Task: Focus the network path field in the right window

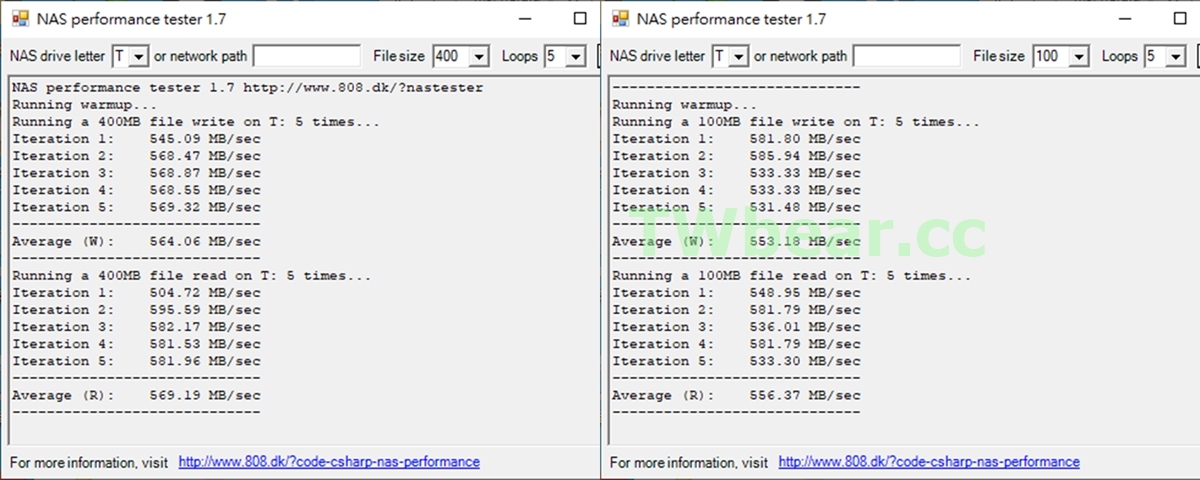Action: (x=906, y=57)
